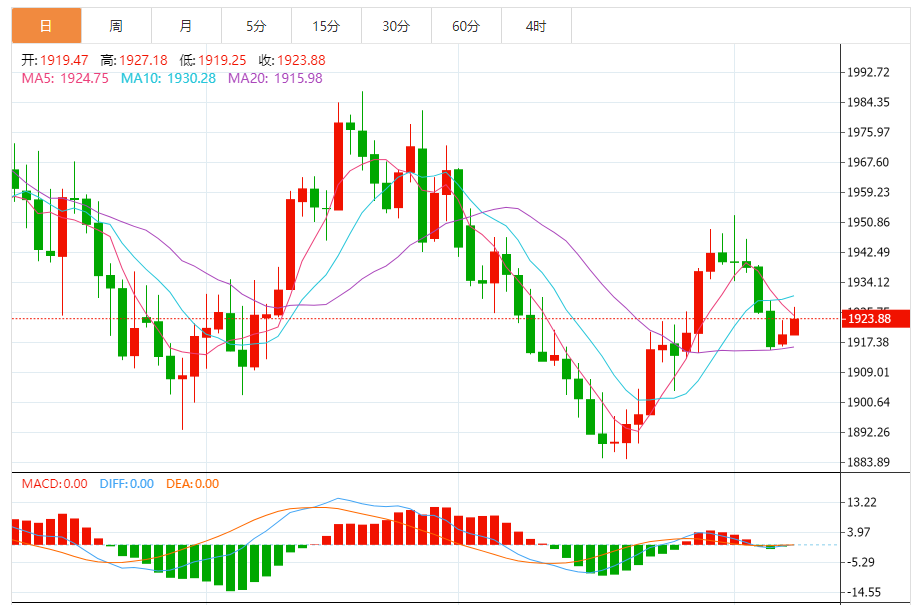
Task: Click the MACD:0.00 indicator label
Action: pos(55,484)
